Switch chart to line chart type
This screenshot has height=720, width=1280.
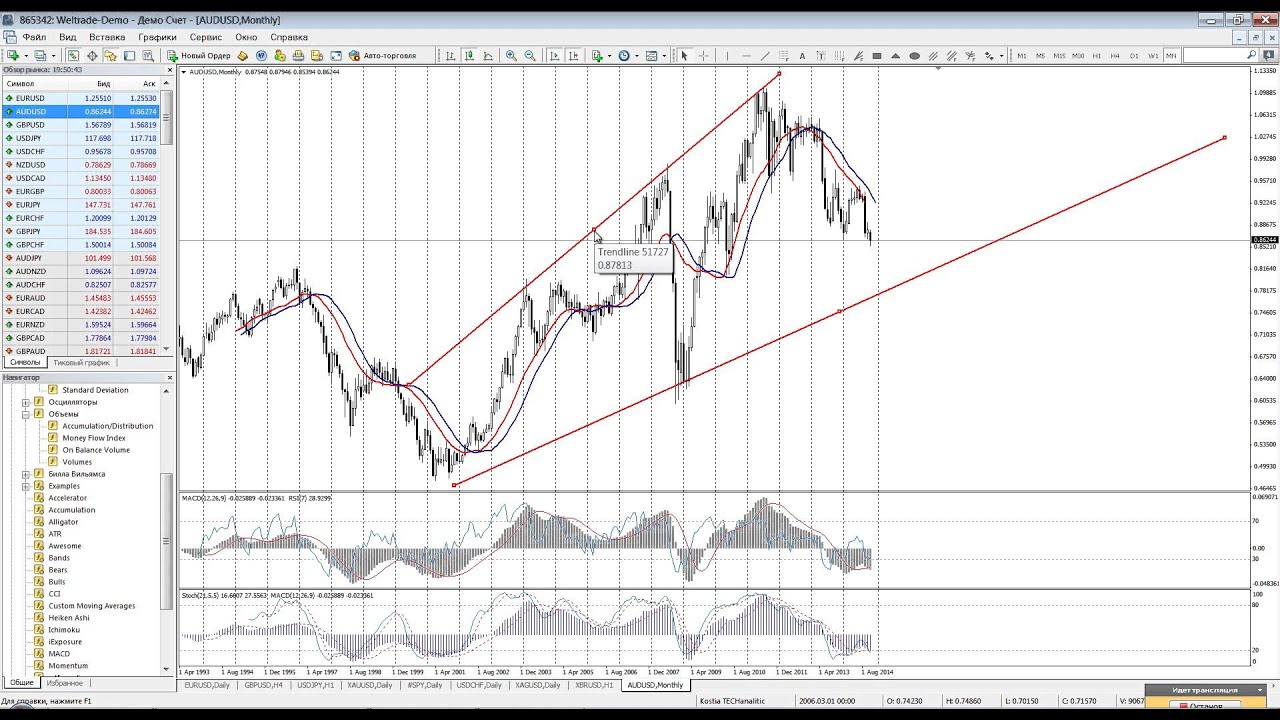click(x=487, y=56)
